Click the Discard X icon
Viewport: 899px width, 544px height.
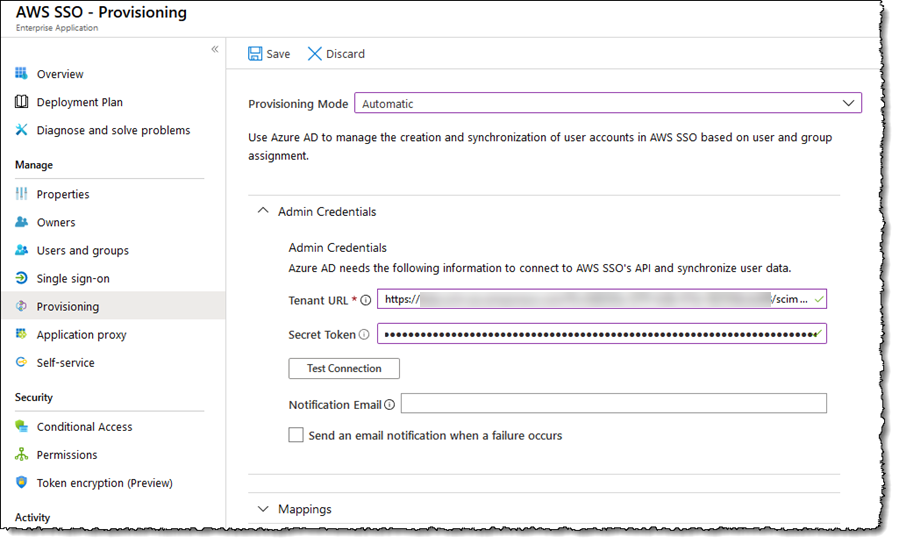314,54
